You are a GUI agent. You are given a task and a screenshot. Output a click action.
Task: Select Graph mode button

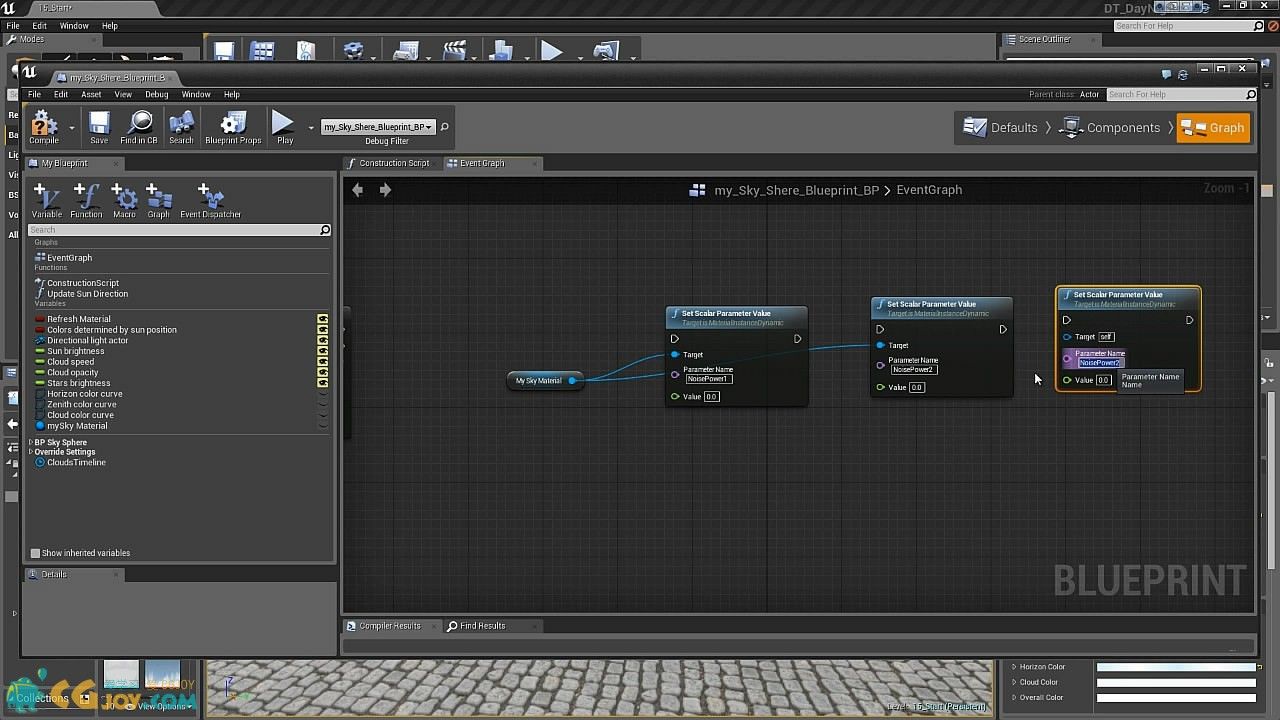click(x=1213, y=127)
